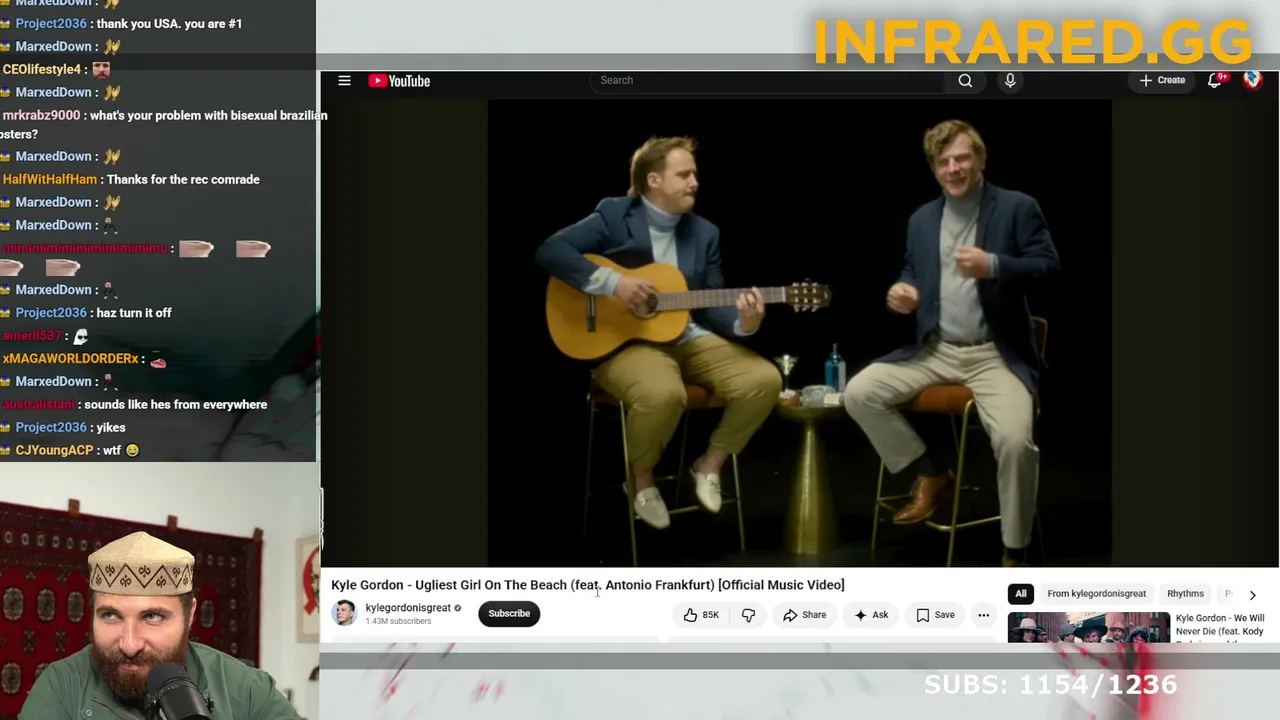Open kylegordonisgreat channel avatar
Screen dimensions: 1280x720
tap(344, 613)
